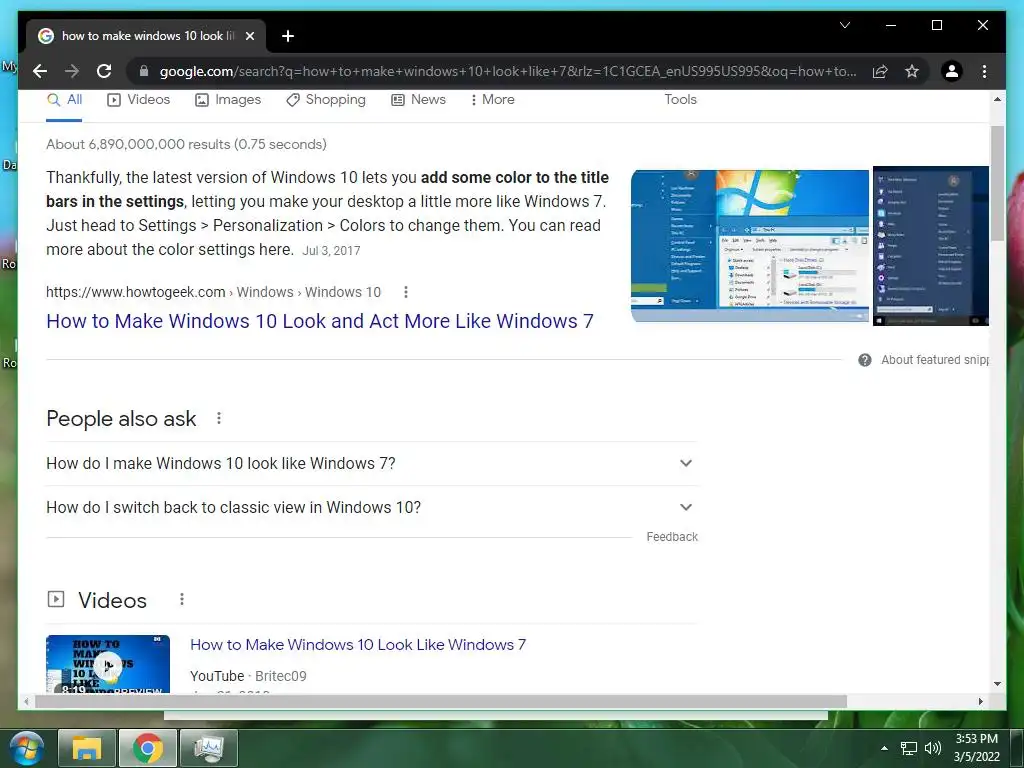Open a new tab with the plus button
The height and width of the screenshot is (768, 1024).
(287, 36)
